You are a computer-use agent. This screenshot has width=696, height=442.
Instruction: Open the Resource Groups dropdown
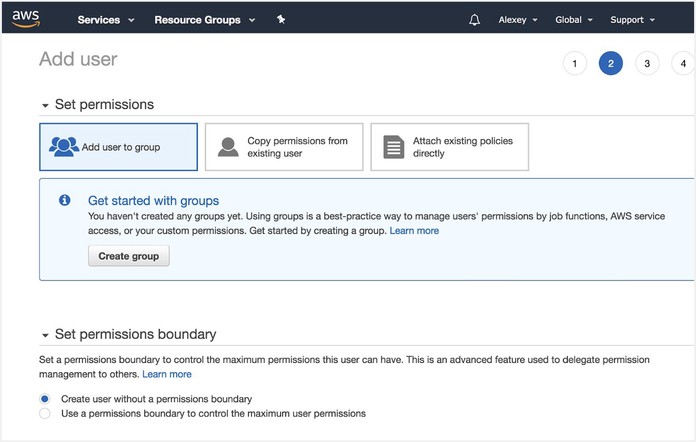click(x=204, y=20)
